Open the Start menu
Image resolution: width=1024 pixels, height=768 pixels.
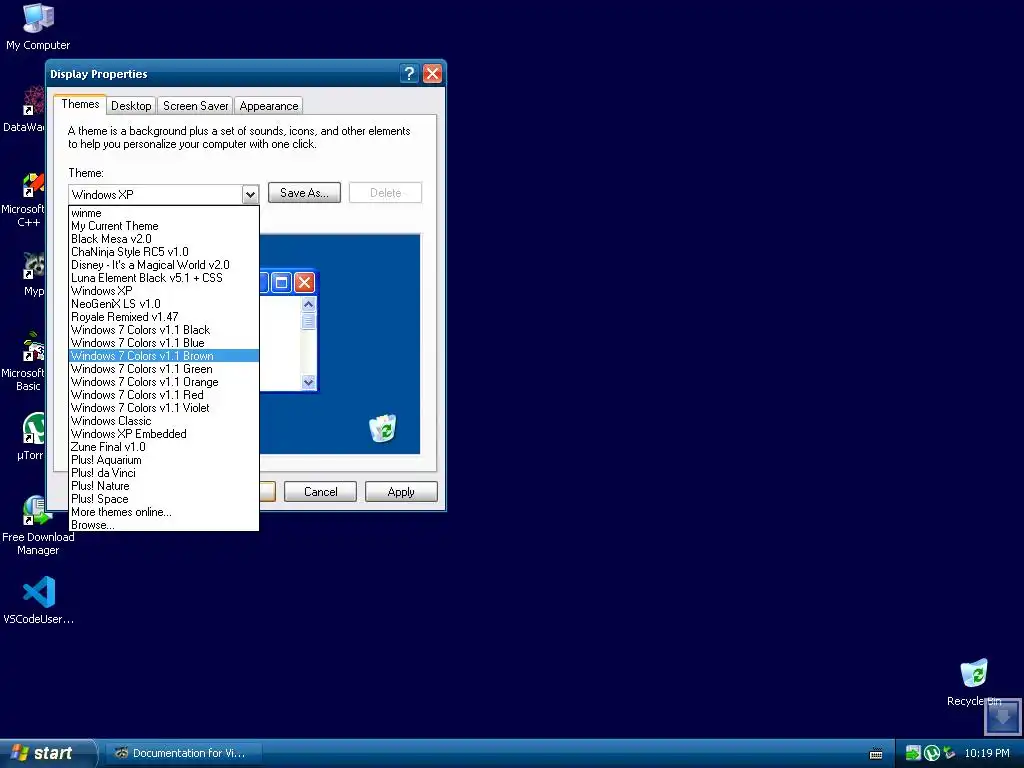click(46, 753)
